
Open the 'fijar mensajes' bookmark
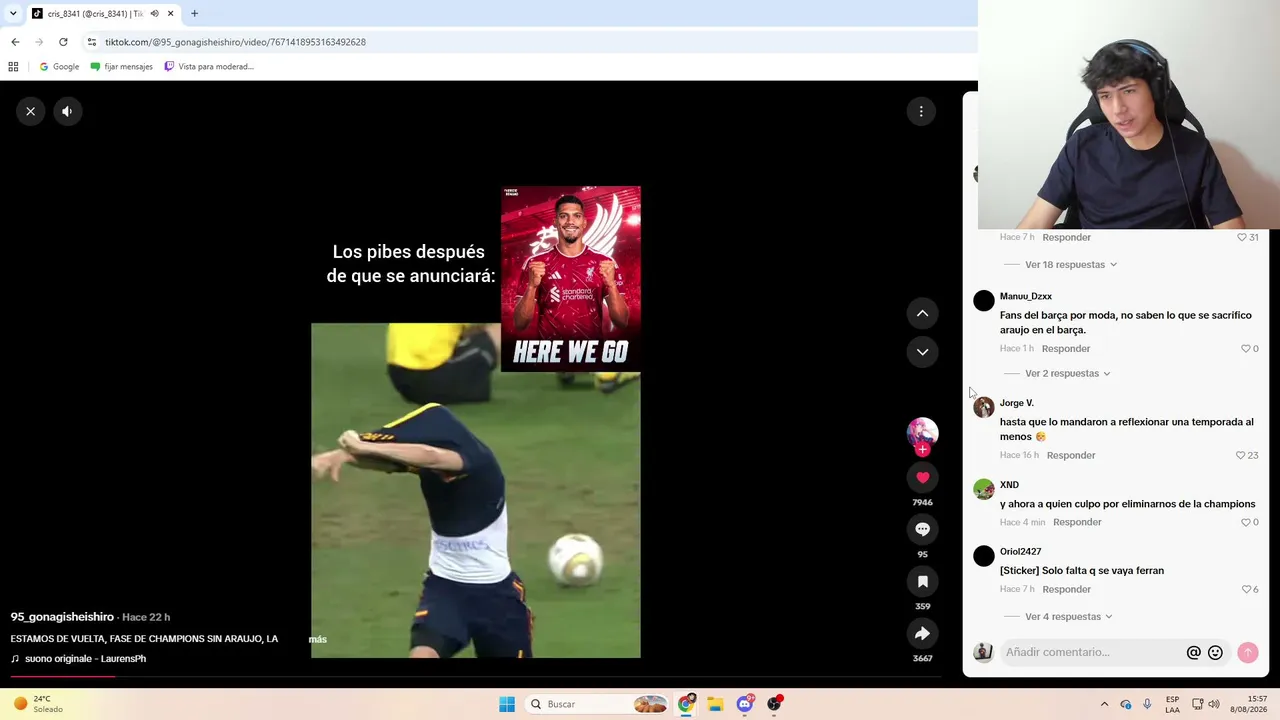[121, 67]
